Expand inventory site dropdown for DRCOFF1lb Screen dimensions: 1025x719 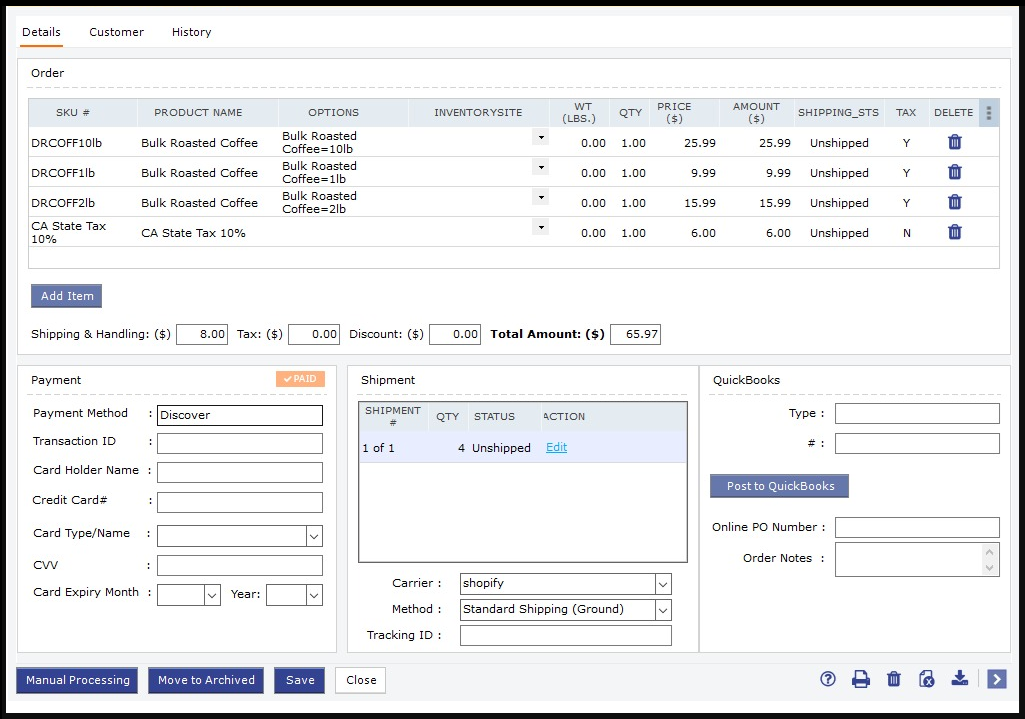(541, 167)
